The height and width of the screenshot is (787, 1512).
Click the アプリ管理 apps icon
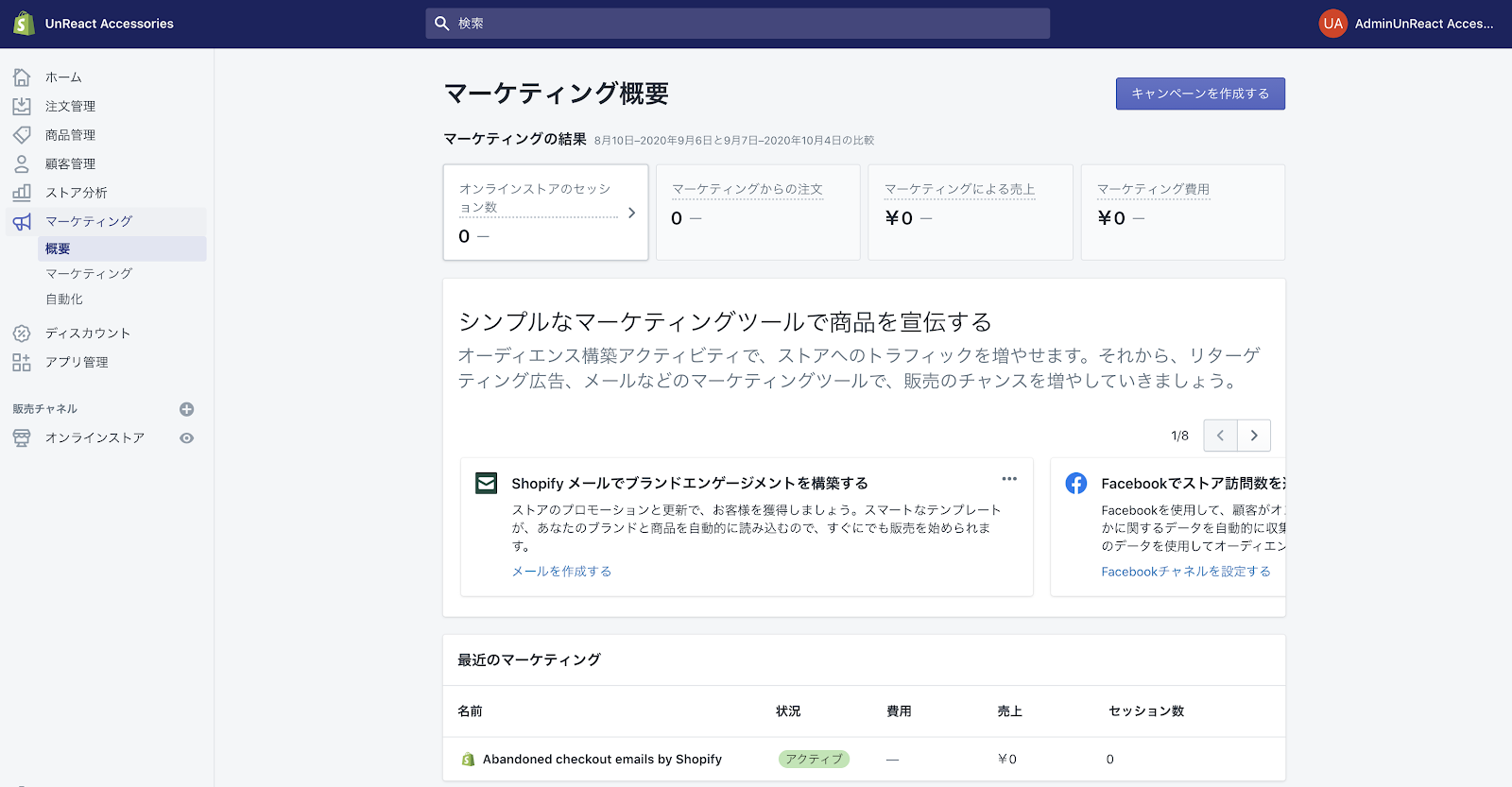(22, 362)
